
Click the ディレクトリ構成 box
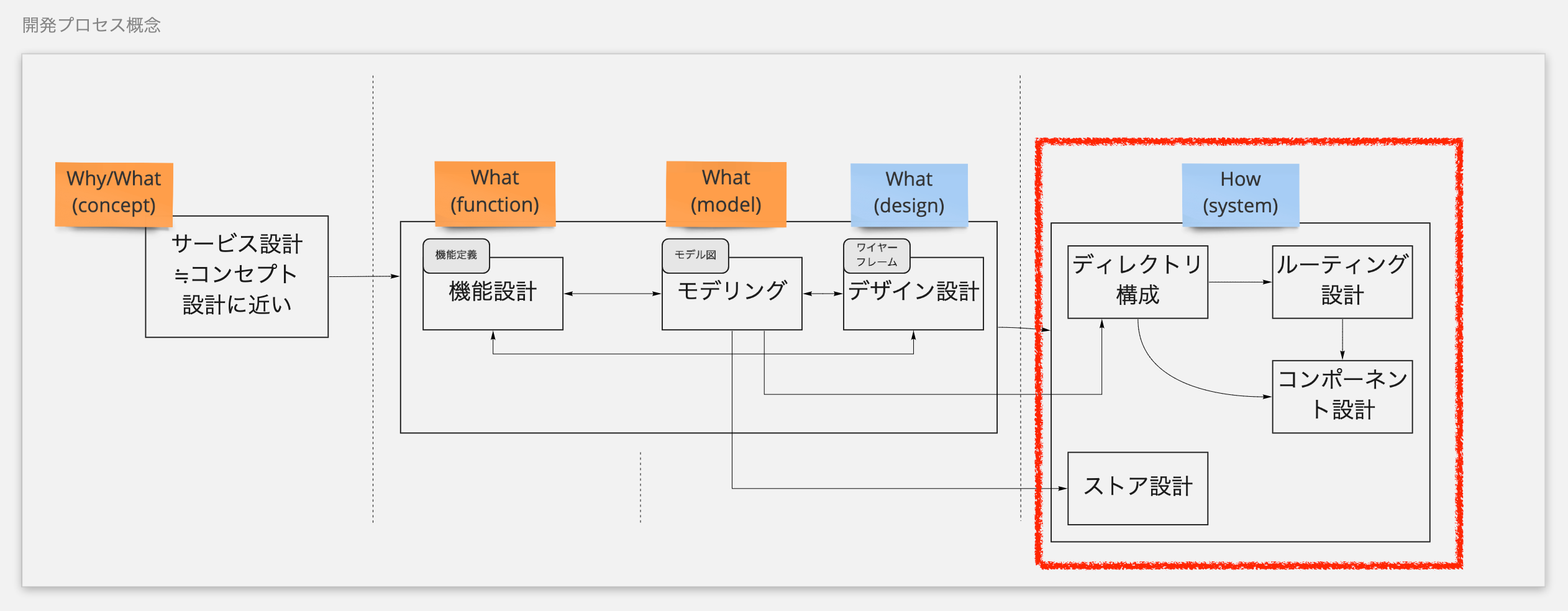pos(1137,281)
